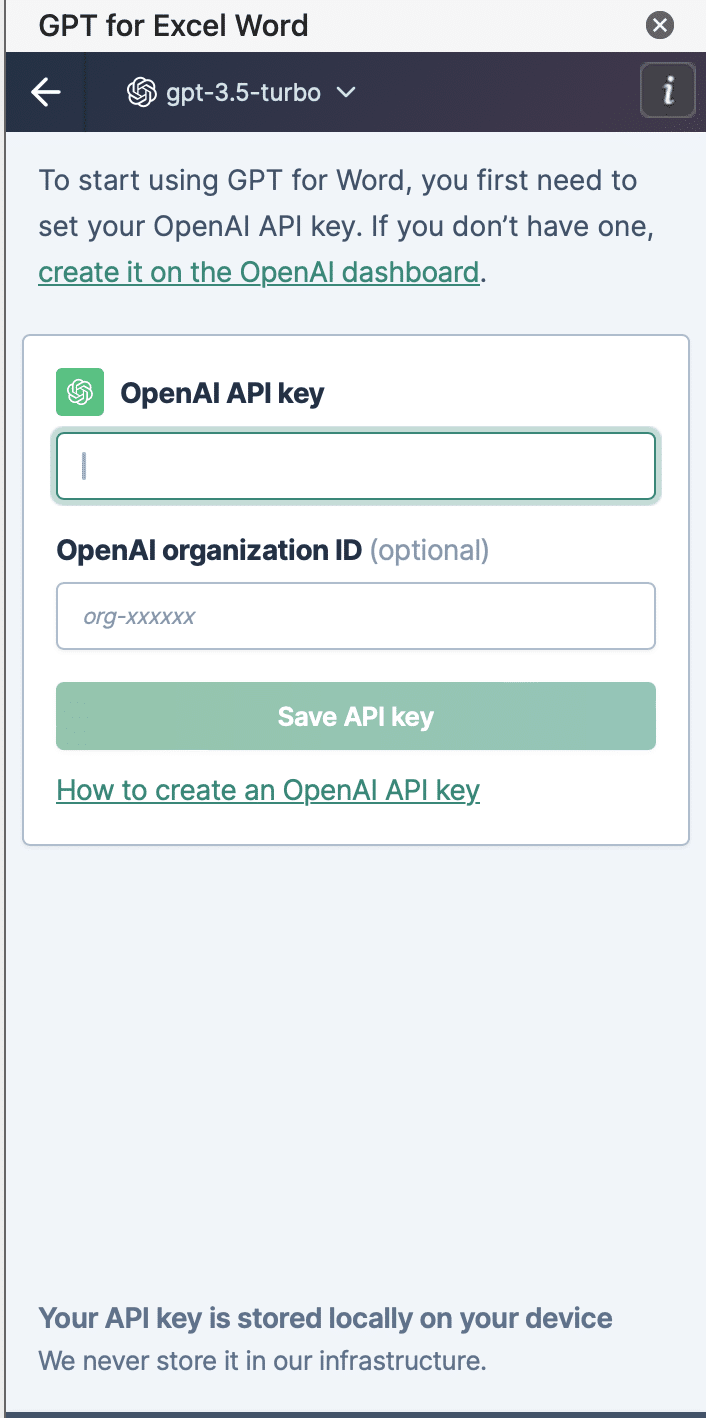Expand the model chevron arrow
Viewport: 706px width, 1418px height.
tap(346, 93)
